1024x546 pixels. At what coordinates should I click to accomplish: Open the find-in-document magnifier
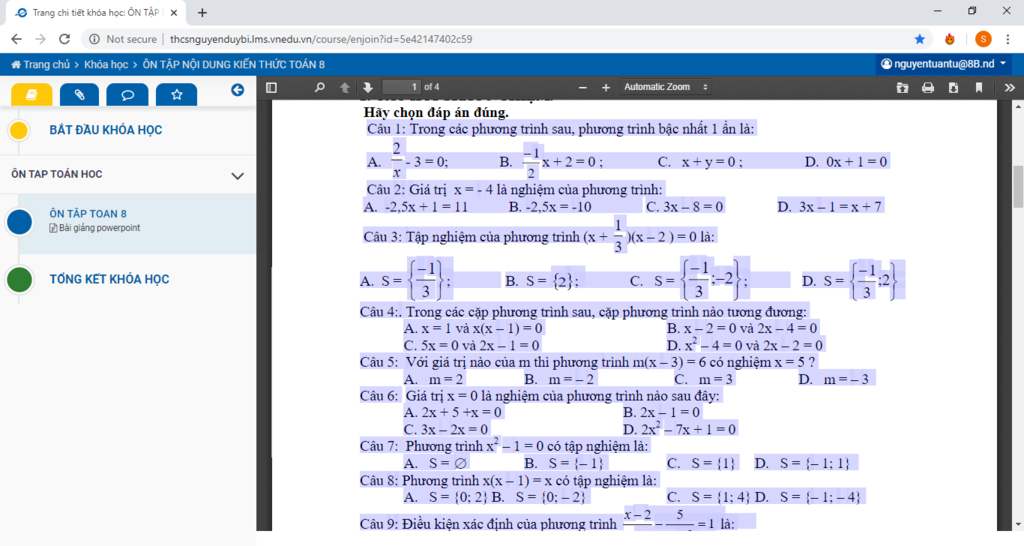[319, 87]
